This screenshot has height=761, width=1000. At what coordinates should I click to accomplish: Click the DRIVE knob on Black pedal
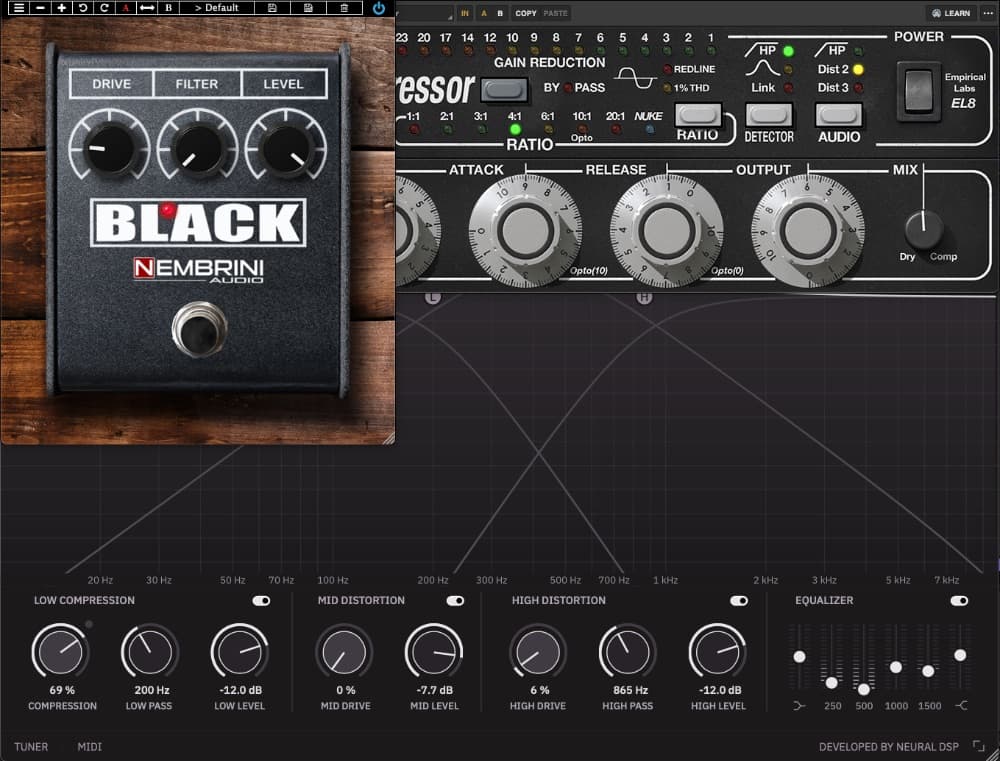tap(110, 149)
